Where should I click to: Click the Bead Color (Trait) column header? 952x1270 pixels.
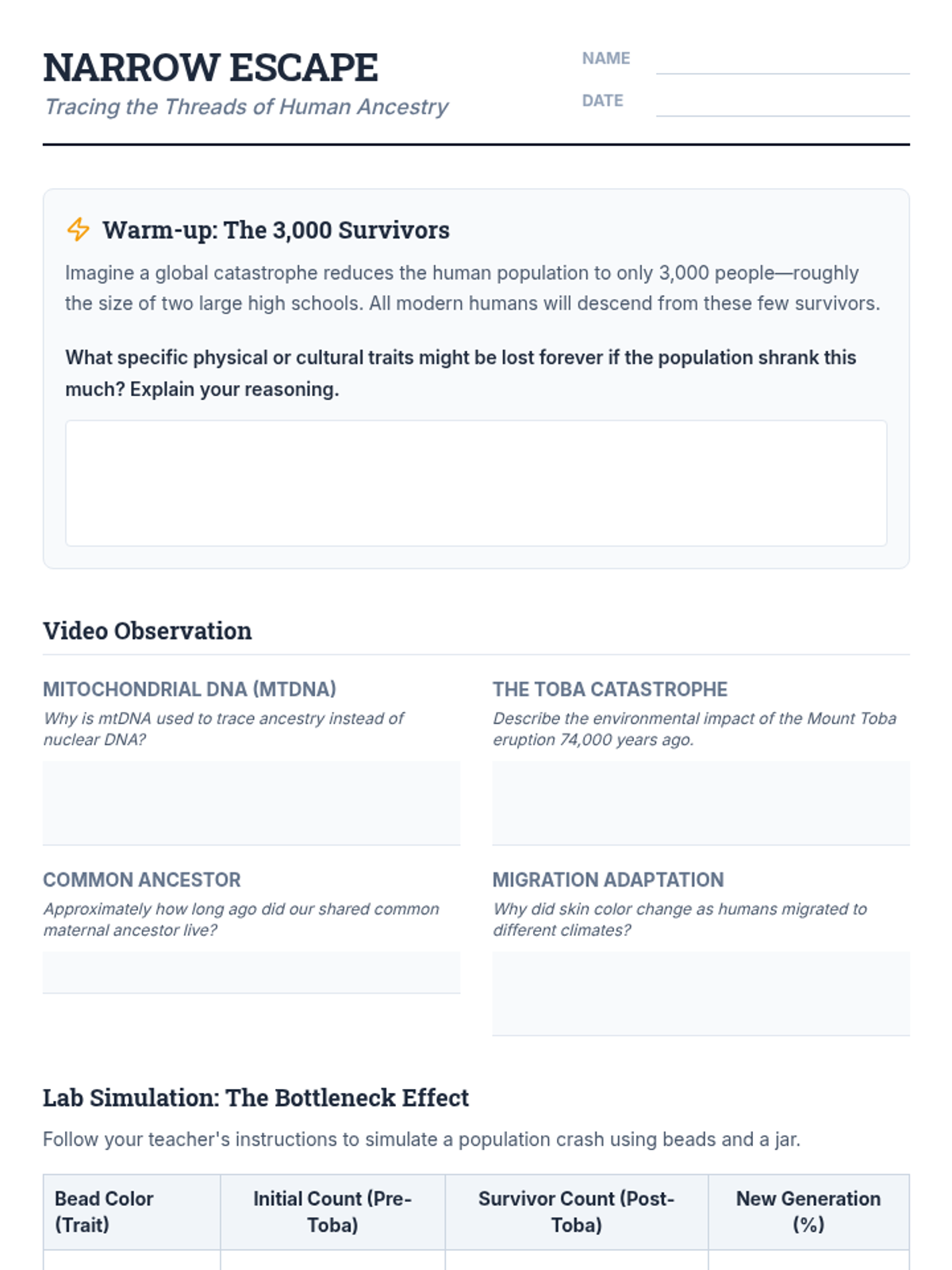104,1211
